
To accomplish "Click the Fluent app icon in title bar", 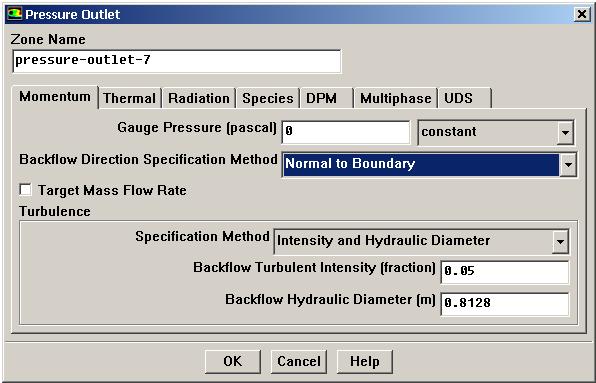I will click(14, 14).
